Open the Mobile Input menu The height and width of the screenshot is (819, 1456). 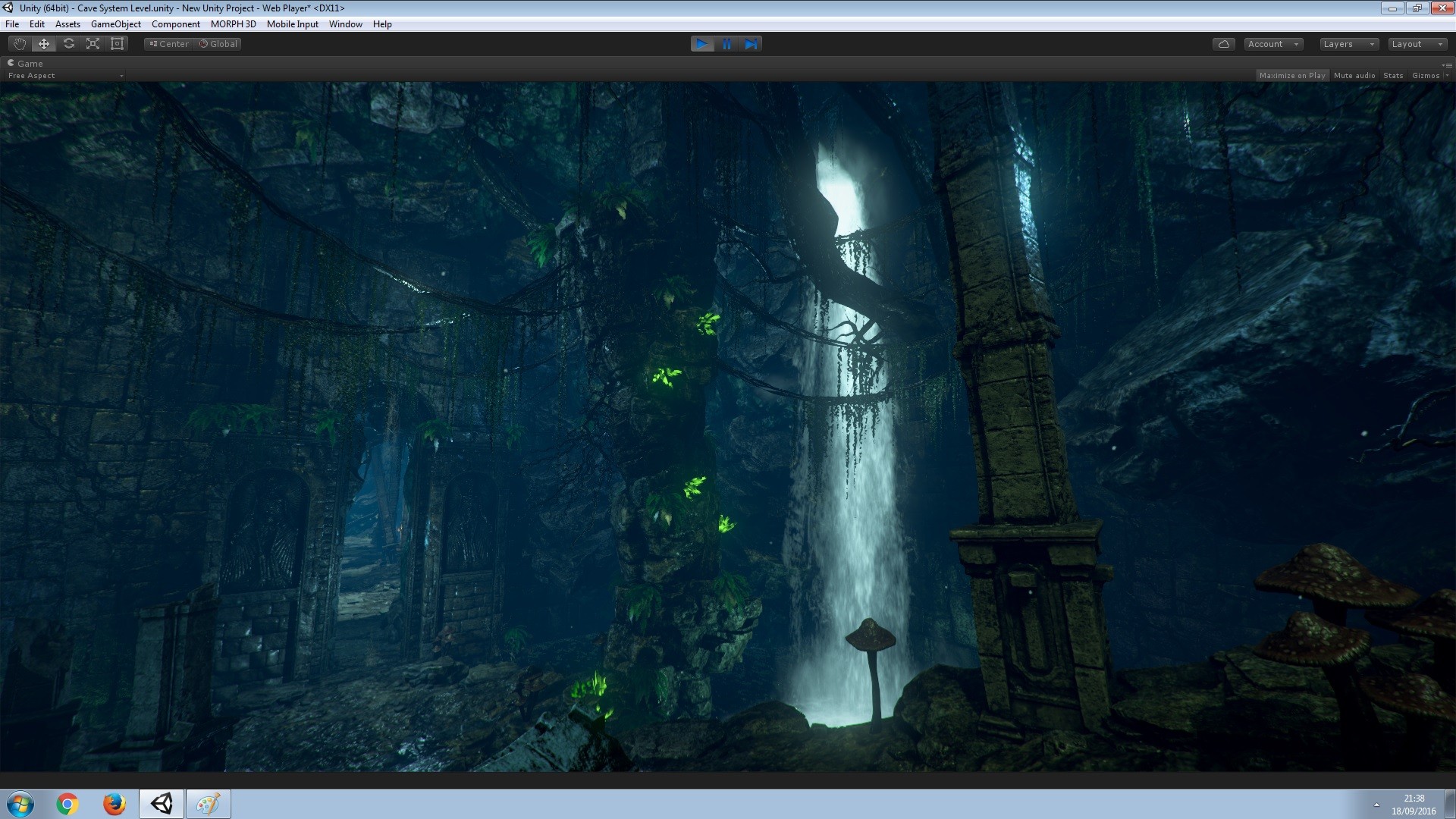click(293, 24)
